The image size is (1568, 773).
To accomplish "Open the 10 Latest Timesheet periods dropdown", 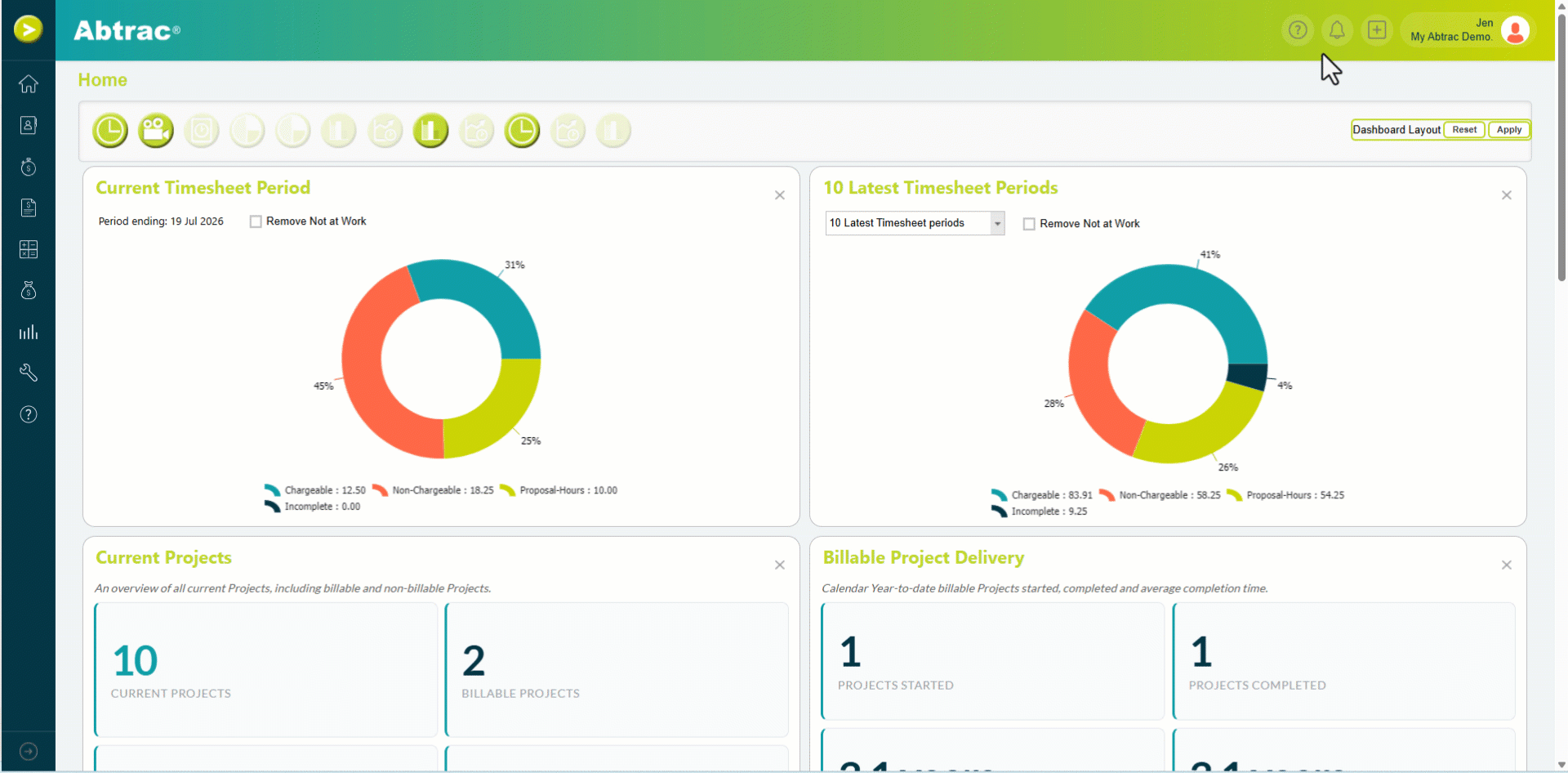I will click(915, 223).
